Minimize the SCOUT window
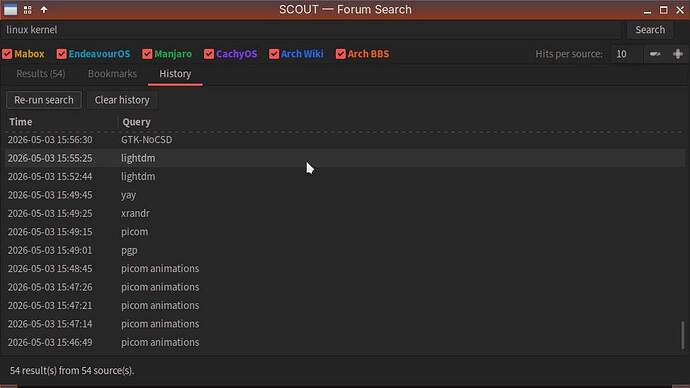Image resolution: width=690 pixels, height=388 pixels. click(x=647, y=10)
